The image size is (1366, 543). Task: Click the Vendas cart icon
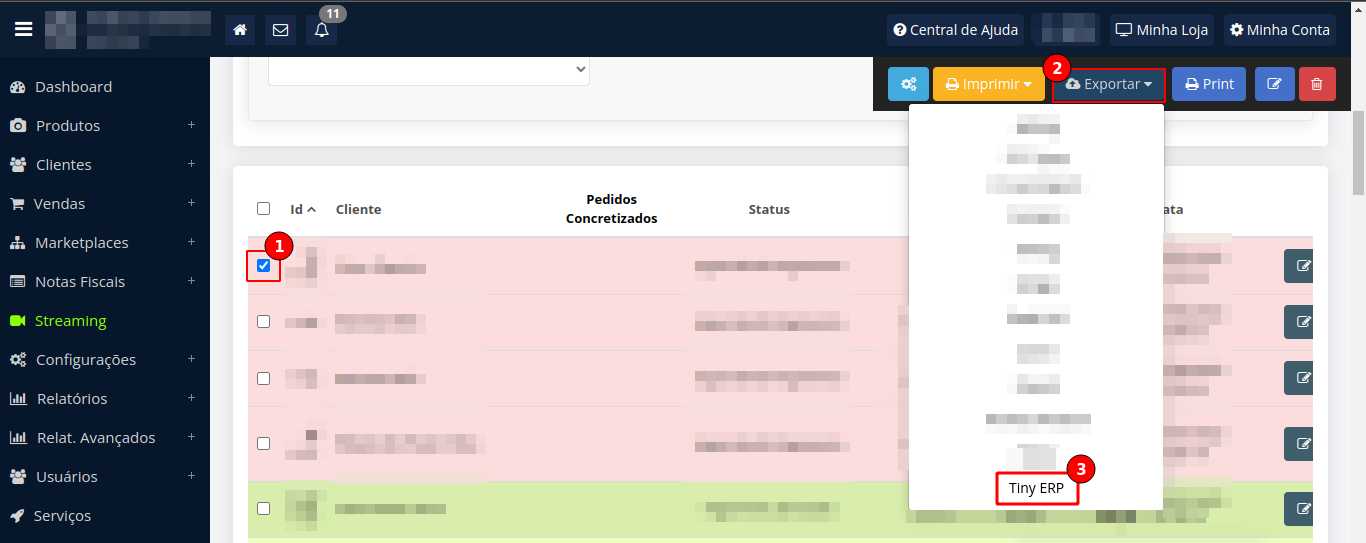17,204
